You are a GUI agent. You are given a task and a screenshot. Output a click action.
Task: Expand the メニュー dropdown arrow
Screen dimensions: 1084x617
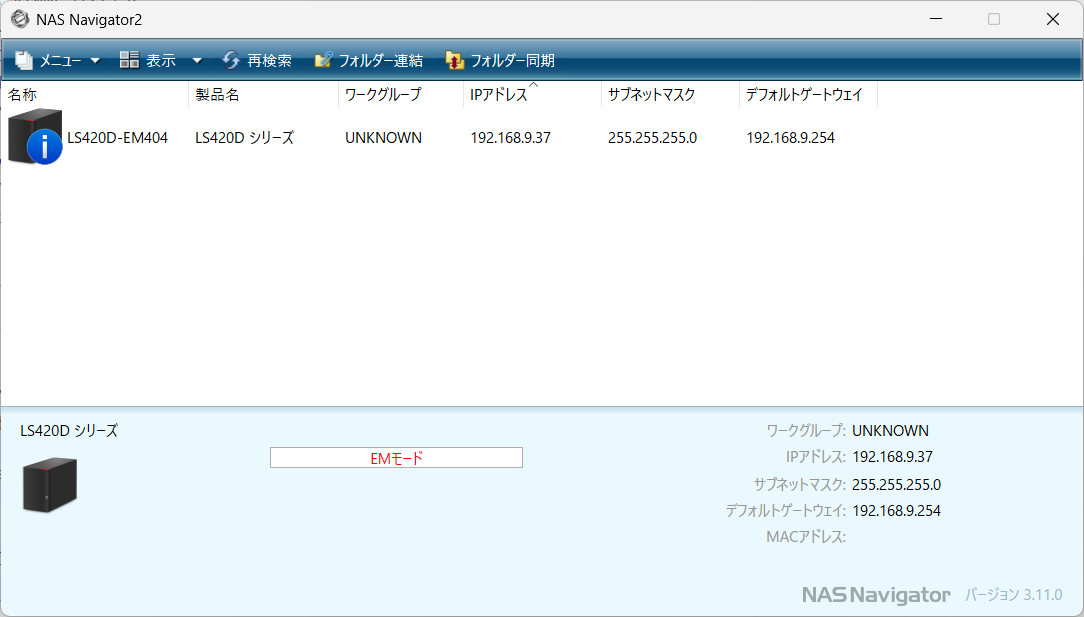pos(95,61)
